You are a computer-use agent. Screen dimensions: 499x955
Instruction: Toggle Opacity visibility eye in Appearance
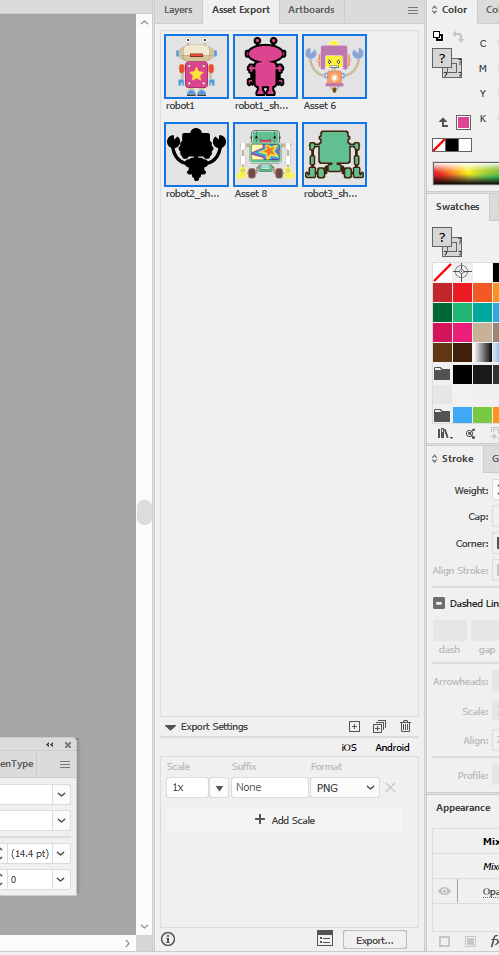pyautogui.click(x=445, y=892)
